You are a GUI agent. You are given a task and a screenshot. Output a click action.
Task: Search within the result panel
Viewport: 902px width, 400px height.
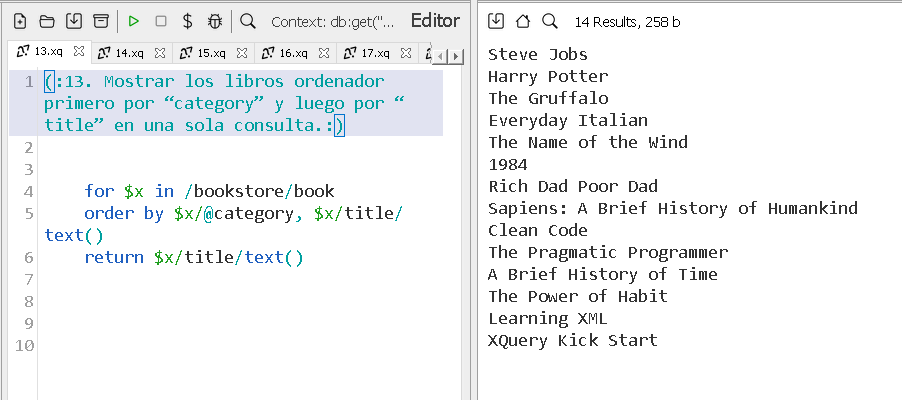click(x=549, y=21)
